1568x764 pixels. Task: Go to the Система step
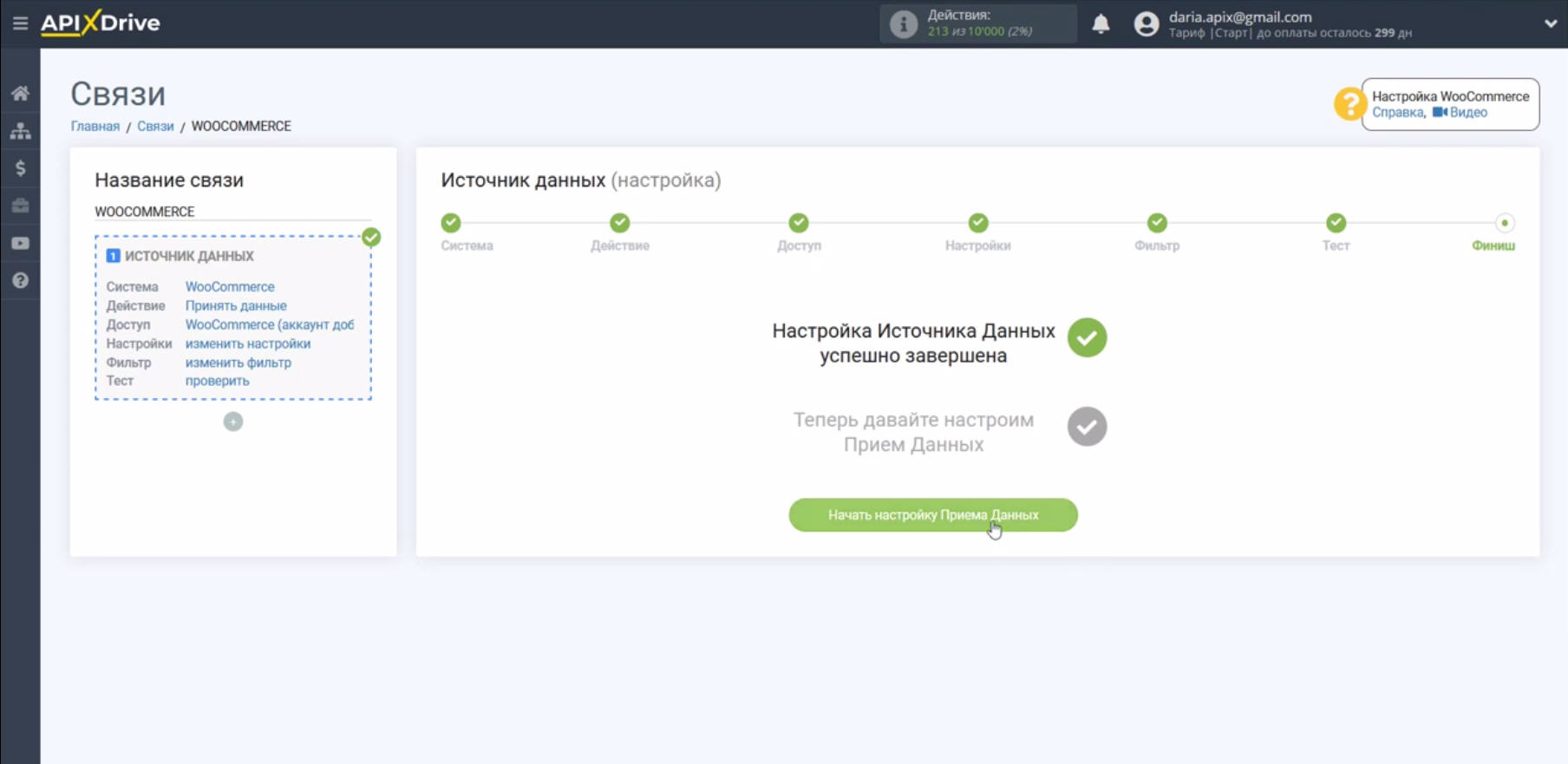pyautogui.click(x=467, y=232)
